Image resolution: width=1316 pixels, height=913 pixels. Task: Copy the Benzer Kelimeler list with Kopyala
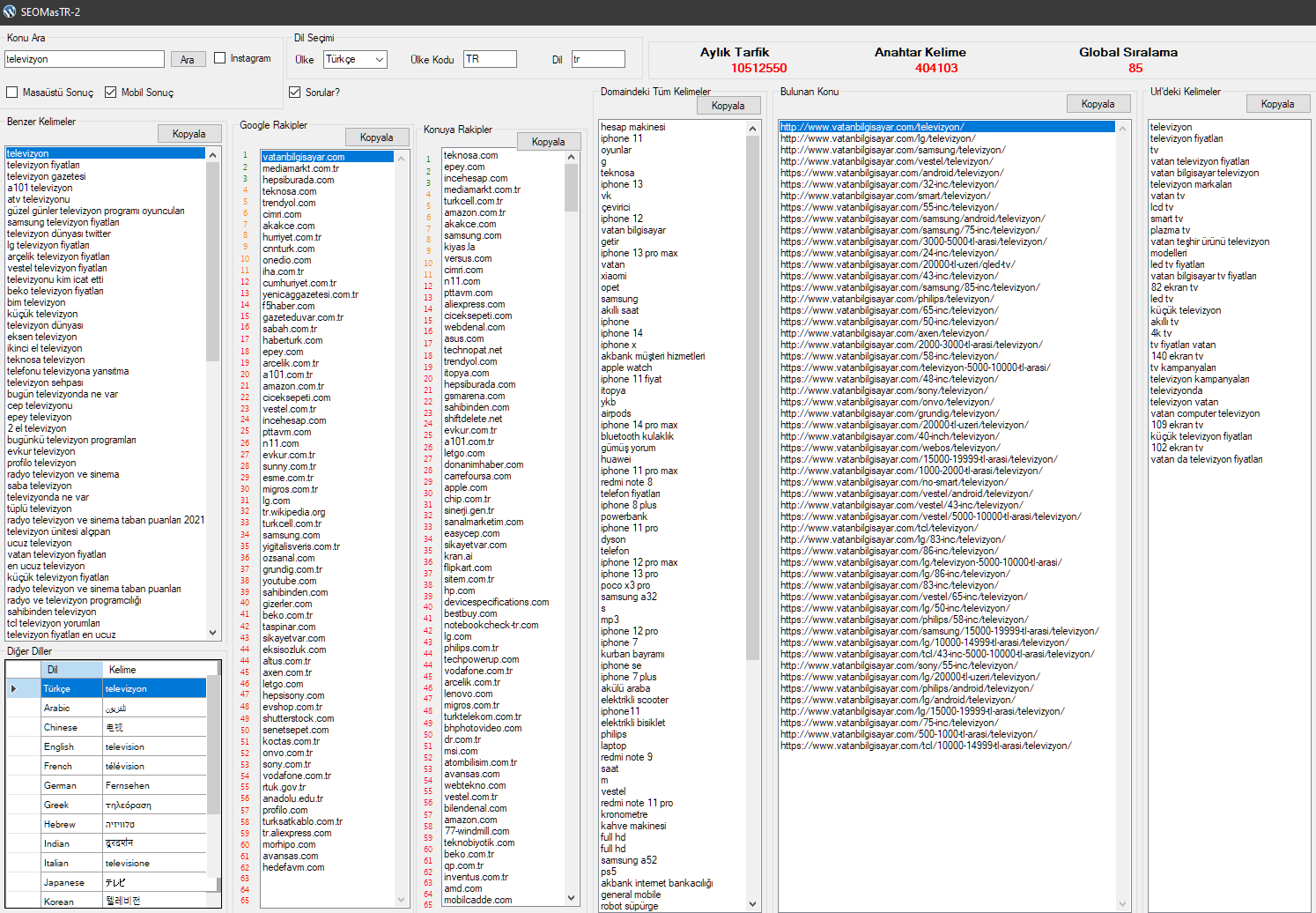tap(189, 134)
